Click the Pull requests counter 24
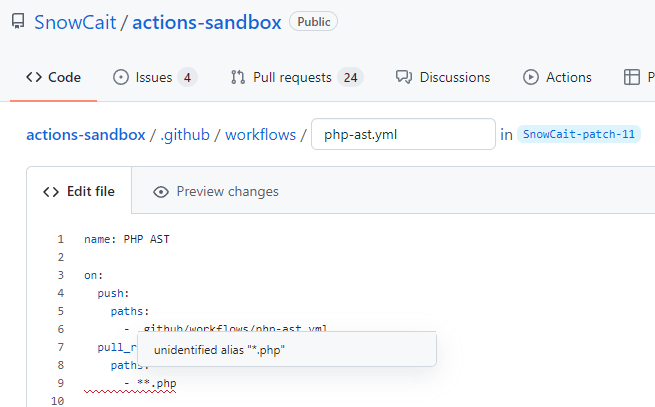655x407 pixels. pos(350,77)
